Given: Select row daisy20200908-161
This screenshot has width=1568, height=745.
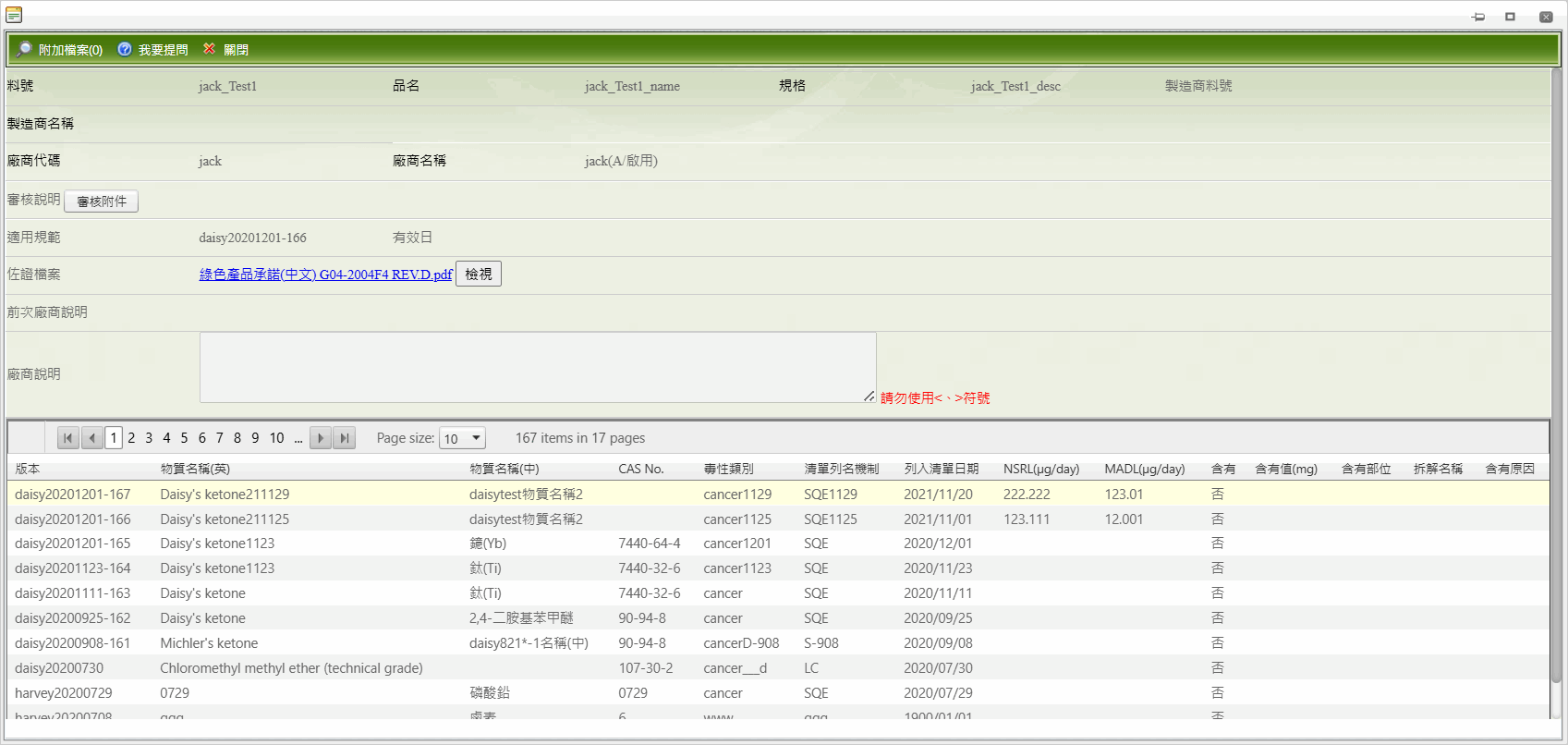Looking at the screenshot, I should (x=778, y=643).
